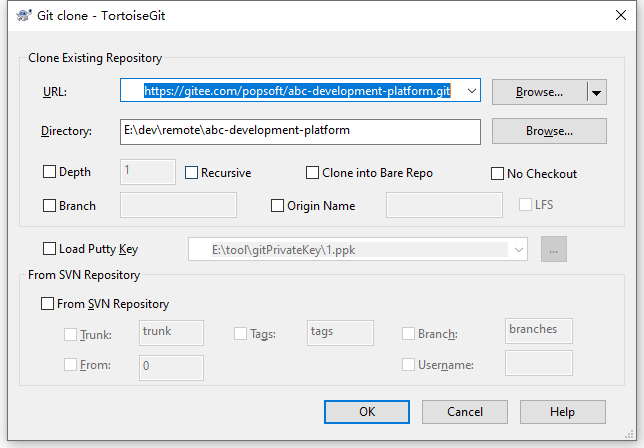
Task: Toggle the Tags checkbox
Action: click(240, 333)
